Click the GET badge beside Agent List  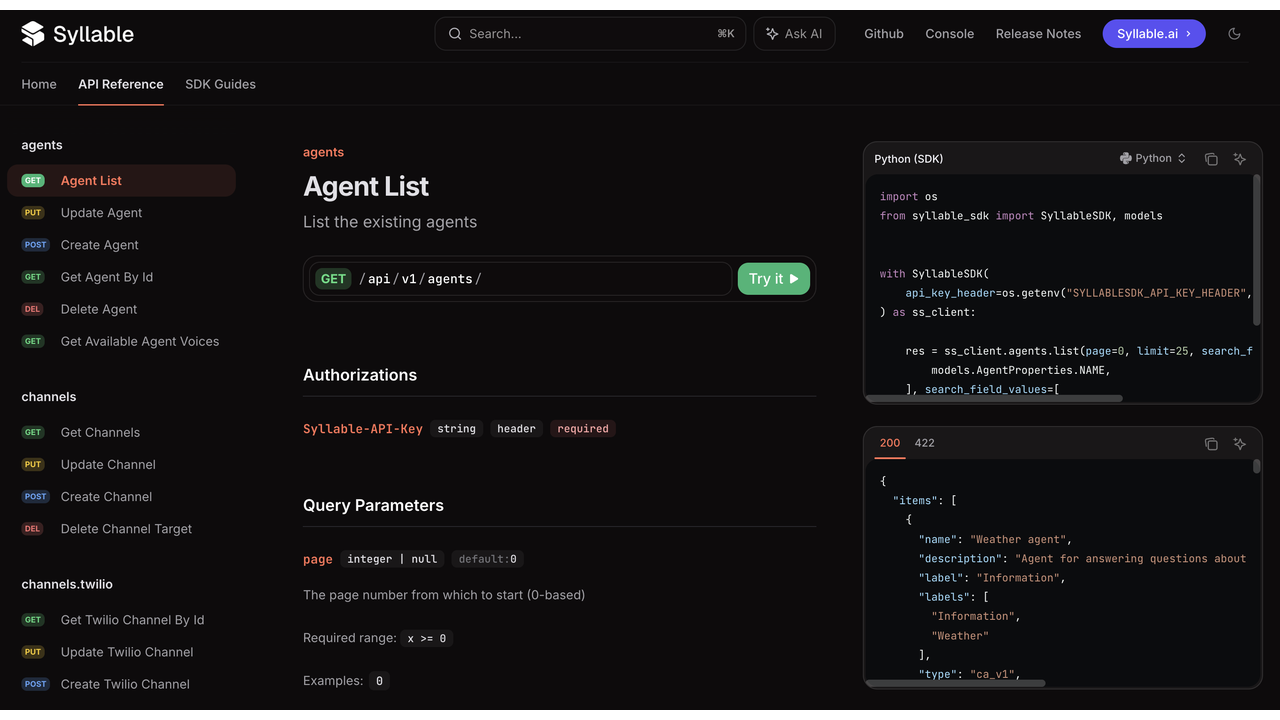click(x=33, y=181)
